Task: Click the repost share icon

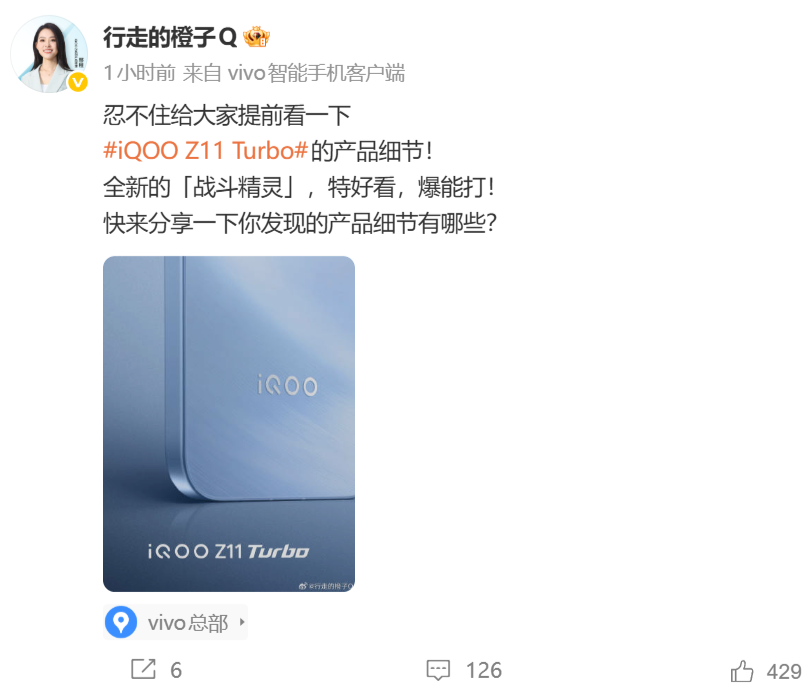Action: pyautogui.click(x=143, y=669)
